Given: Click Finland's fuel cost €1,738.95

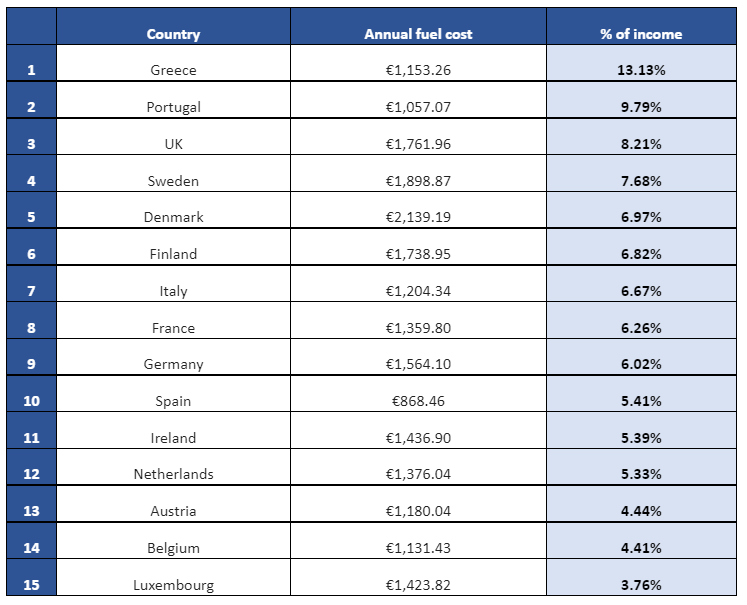Looking at the screenshot, I should point(418,247).
